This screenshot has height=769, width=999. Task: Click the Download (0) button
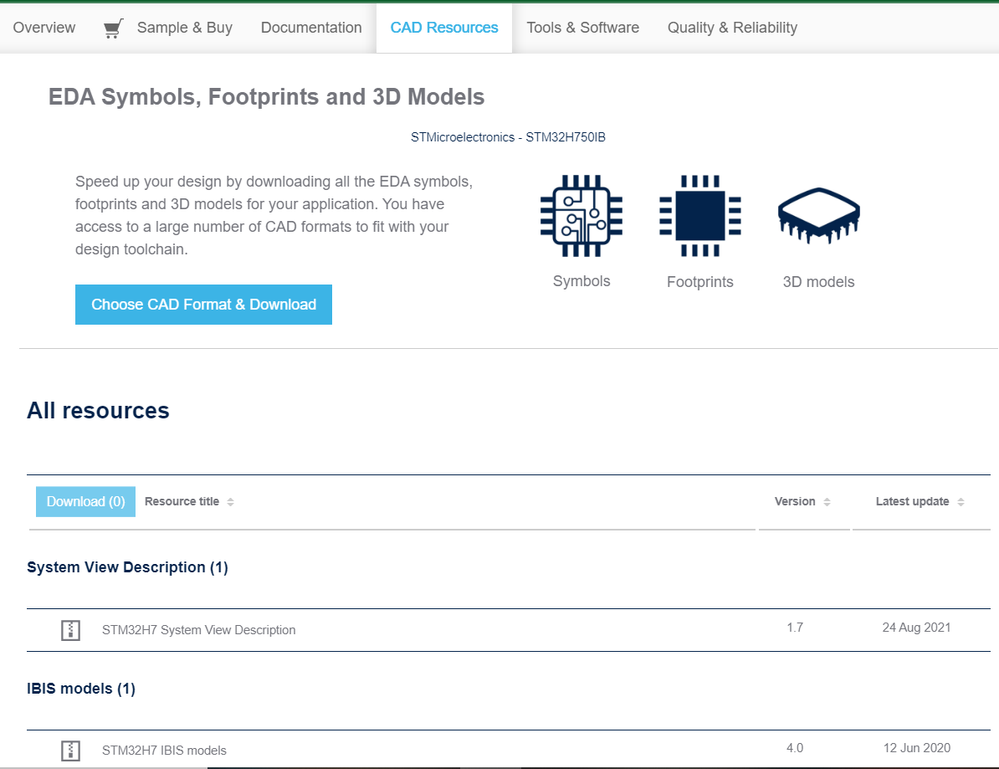(85, 501)
